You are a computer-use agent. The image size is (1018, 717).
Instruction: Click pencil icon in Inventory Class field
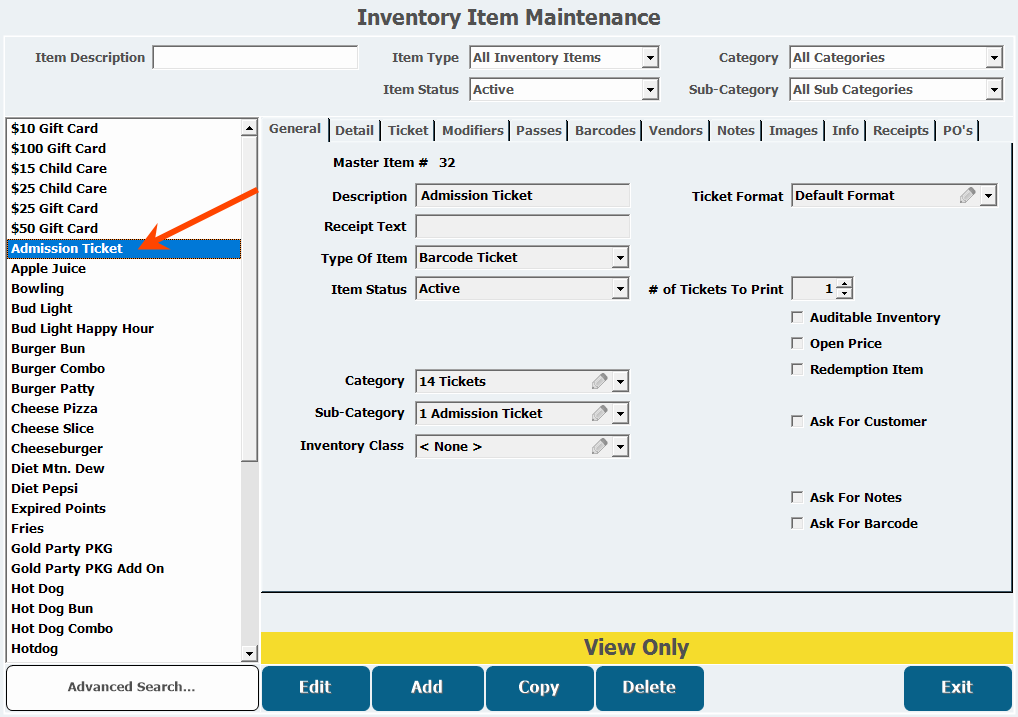599,446
